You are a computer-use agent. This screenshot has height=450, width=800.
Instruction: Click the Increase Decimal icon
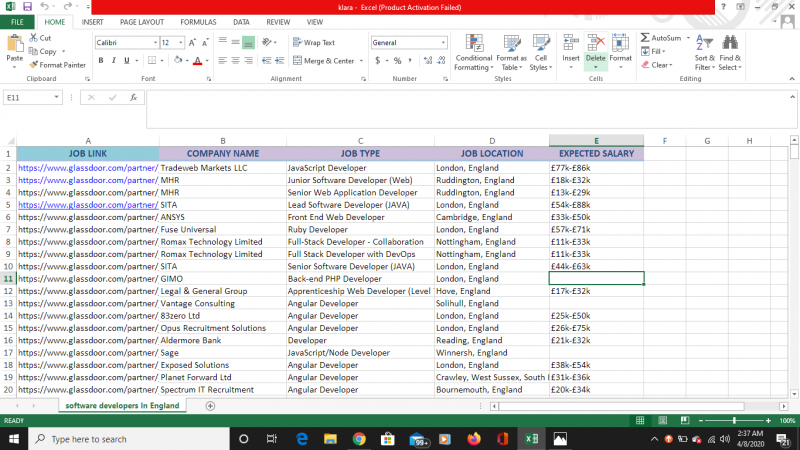pos(428,61)
